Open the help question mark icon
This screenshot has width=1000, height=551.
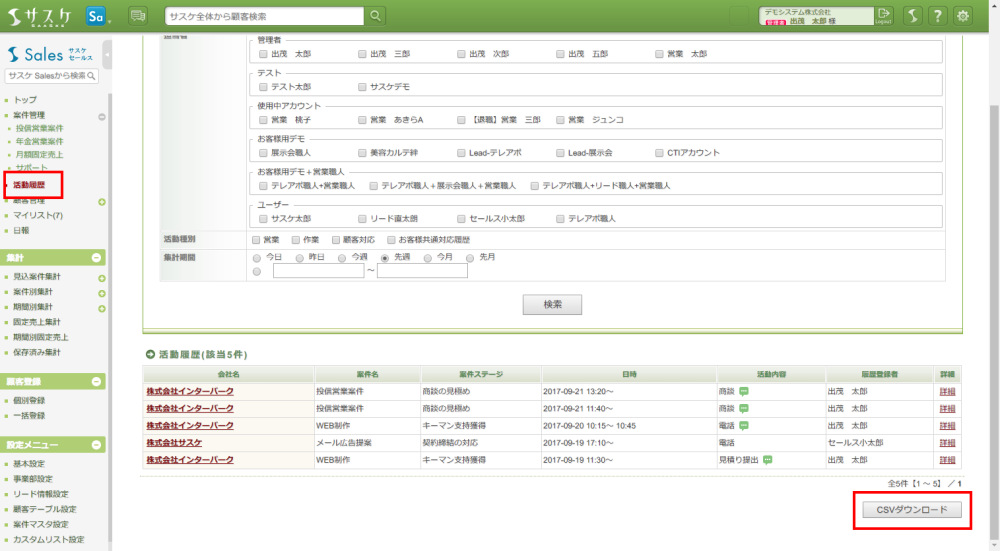pos(938,15)
